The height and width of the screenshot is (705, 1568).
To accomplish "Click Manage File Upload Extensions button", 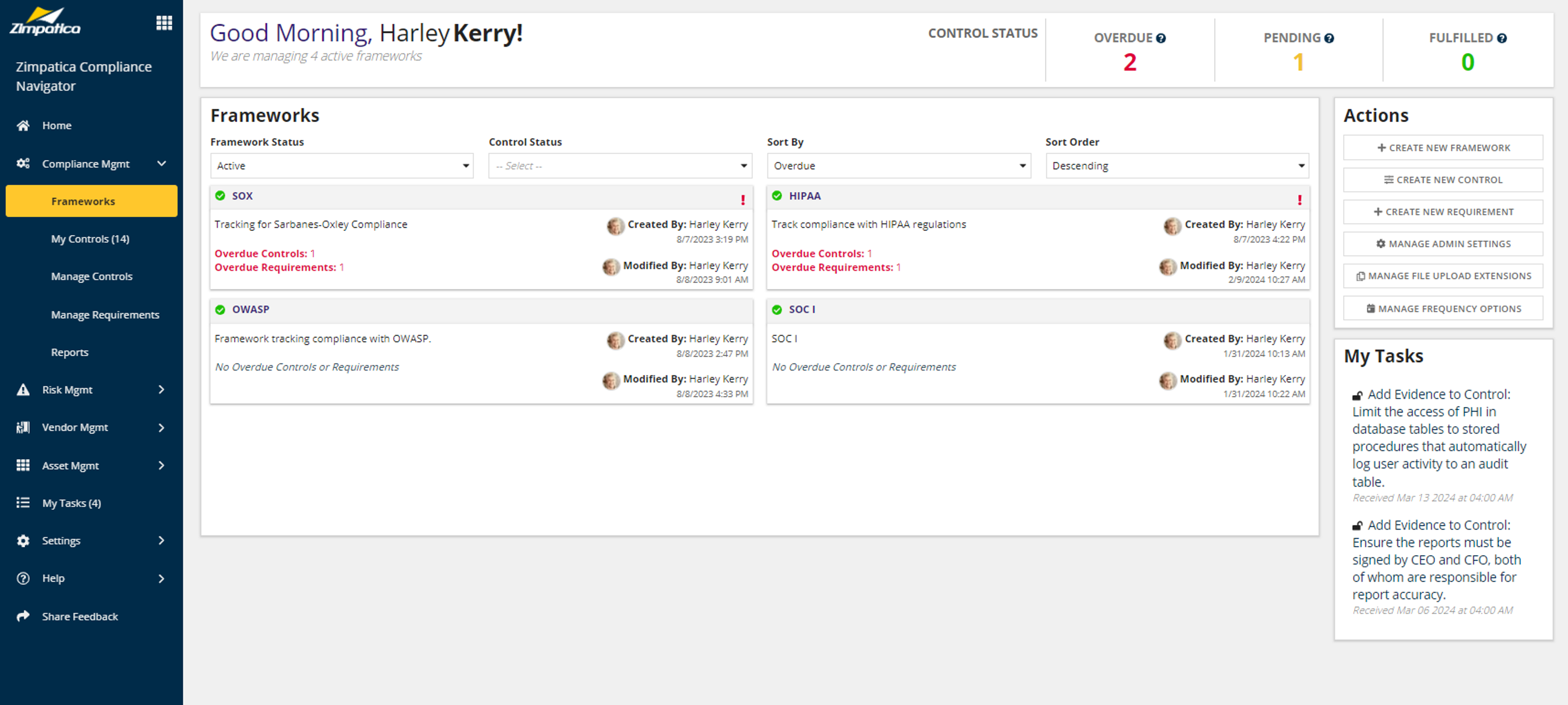I will click(1443, 276).
